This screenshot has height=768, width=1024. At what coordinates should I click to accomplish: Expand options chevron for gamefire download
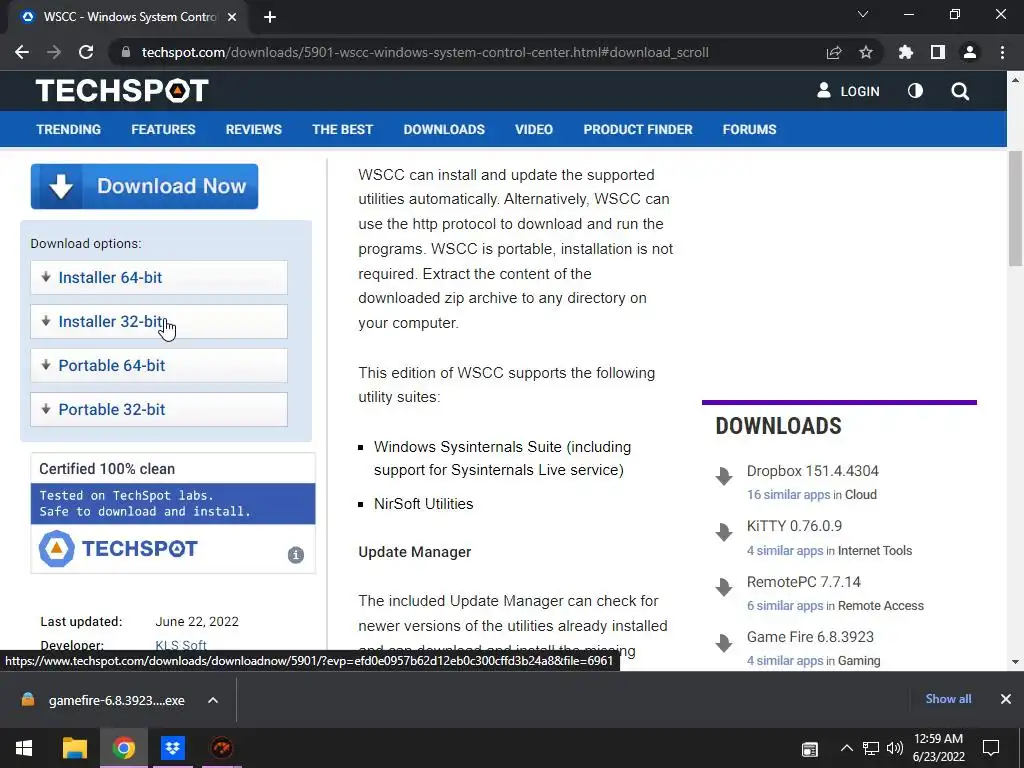tap(213, 700)
